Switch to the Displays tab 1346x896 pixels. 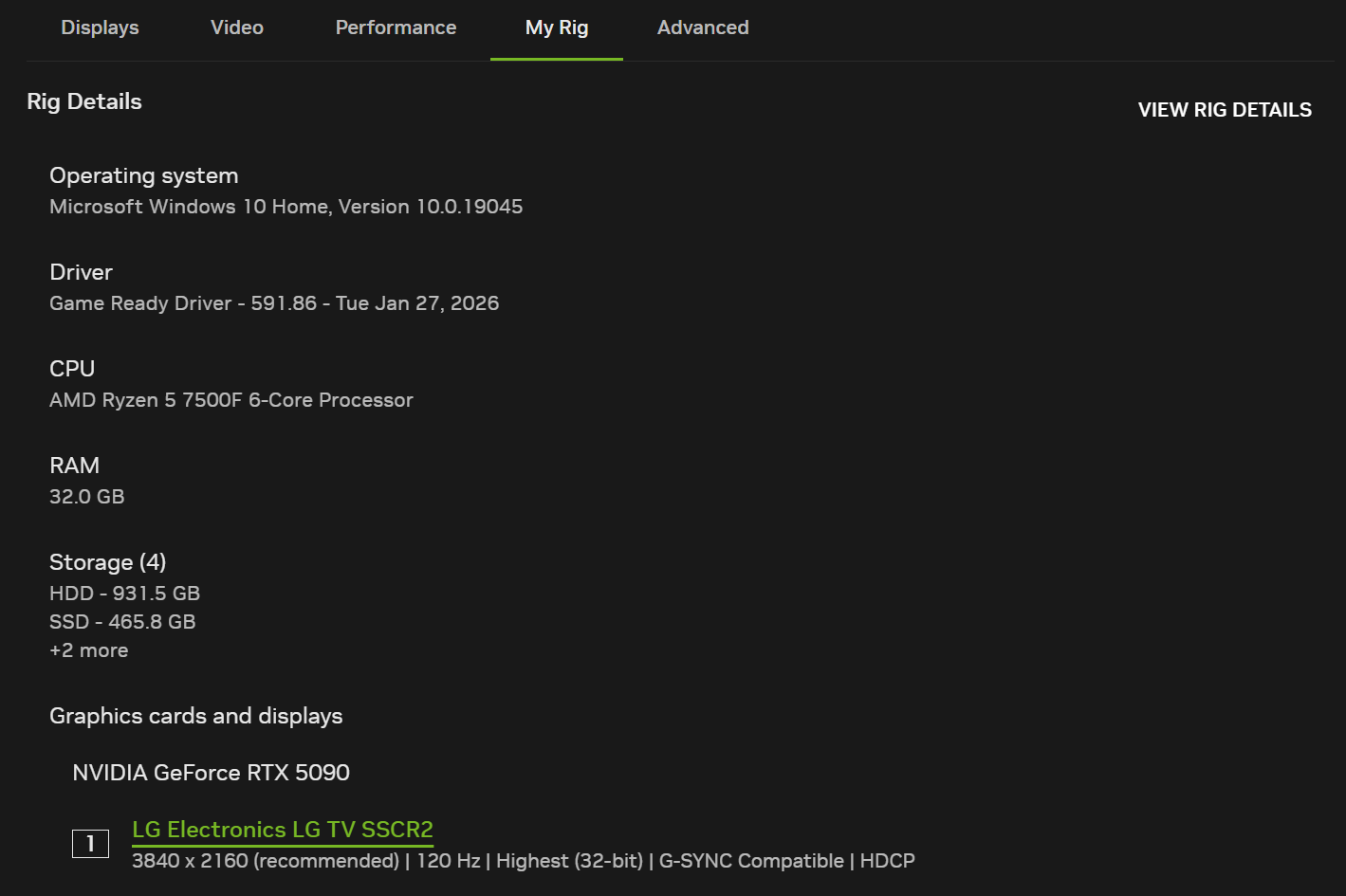(100, 27)
